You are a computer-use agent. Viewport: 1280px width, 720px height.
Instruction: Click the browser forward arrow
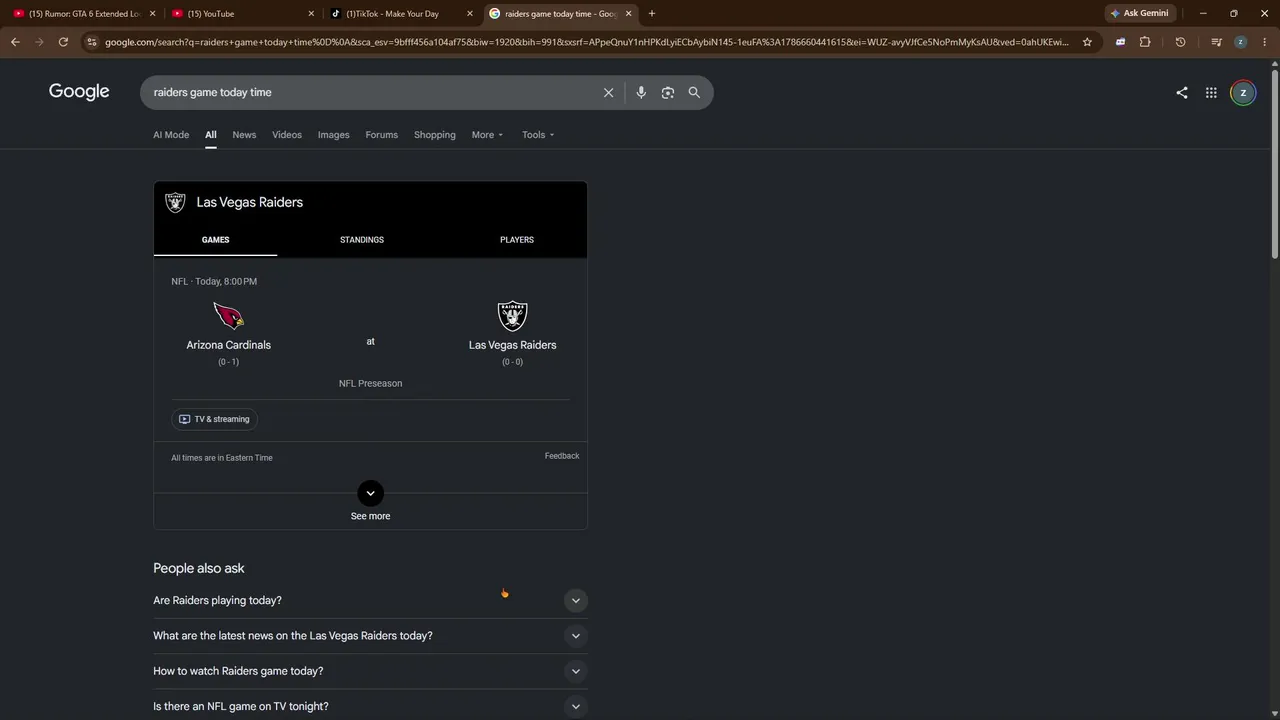(x=39, y=42)
